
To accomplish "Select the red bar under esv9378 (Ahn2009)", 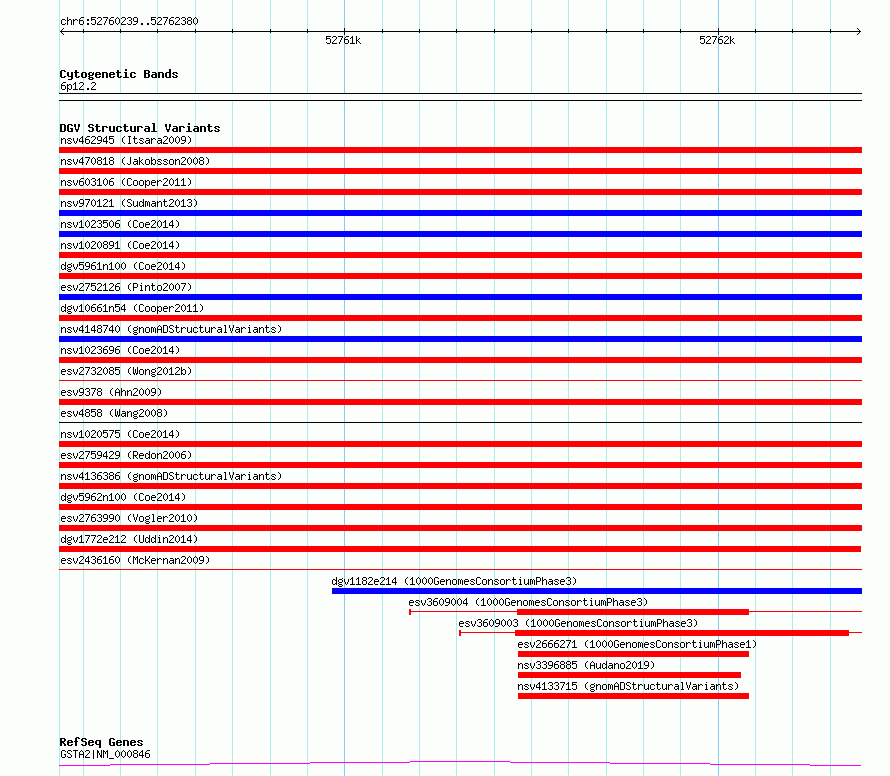I will (x=460, y=402).
